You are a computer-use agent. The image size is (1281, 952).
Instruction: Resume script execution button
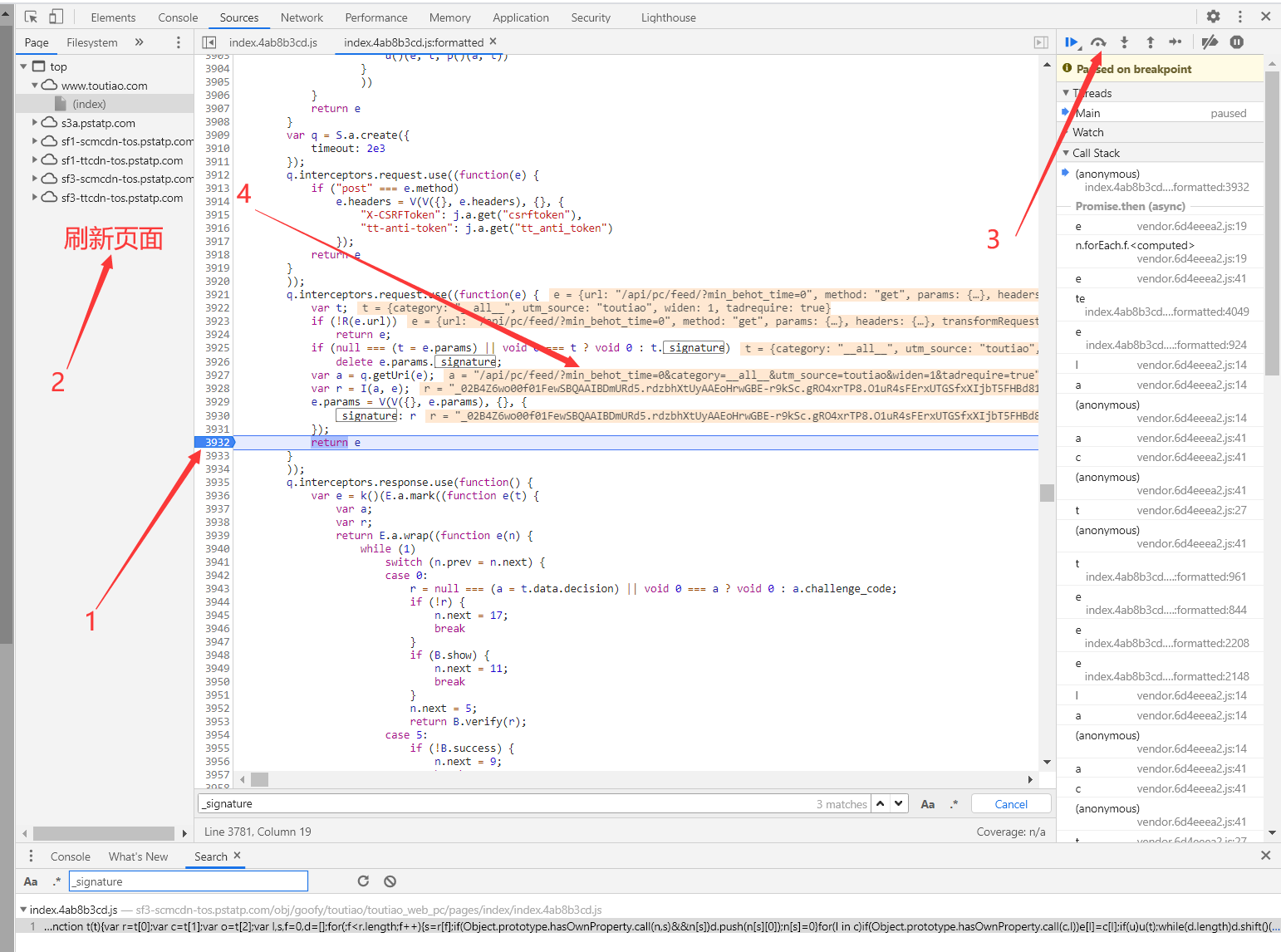(x=1072, y=42)
